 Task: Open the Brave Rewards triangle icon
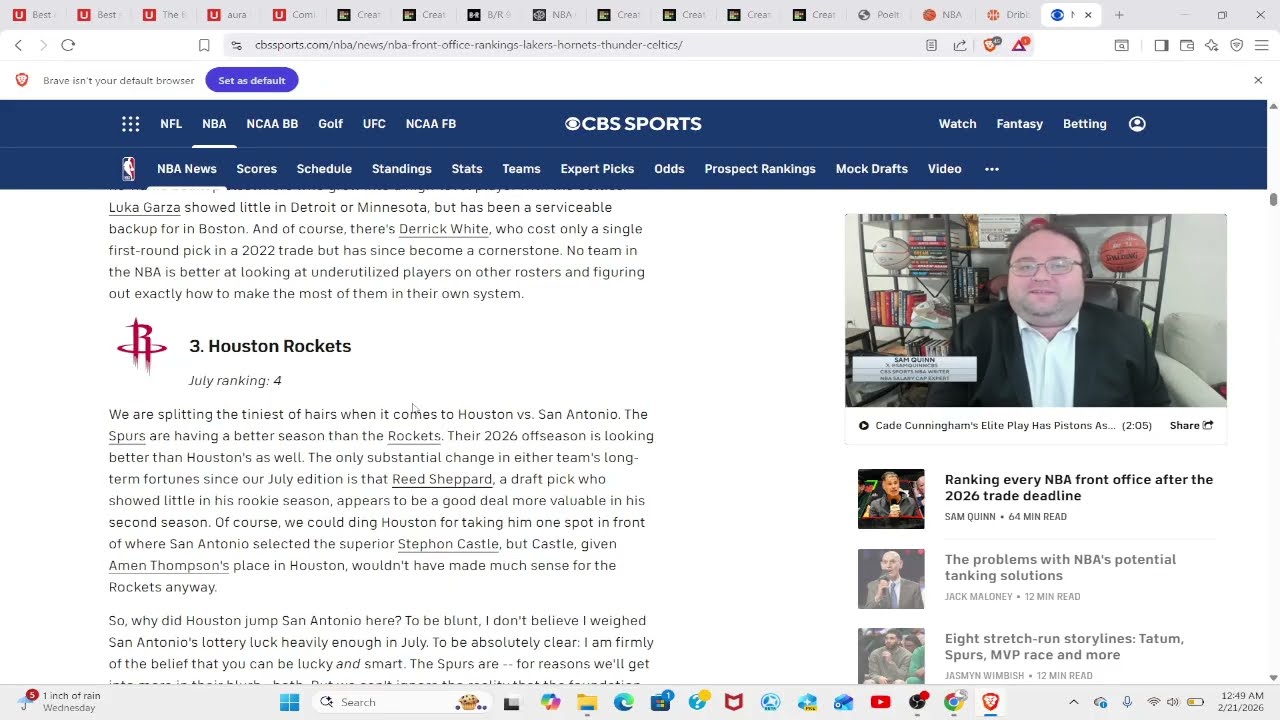pyautogui.click(x=1020, y=44)
